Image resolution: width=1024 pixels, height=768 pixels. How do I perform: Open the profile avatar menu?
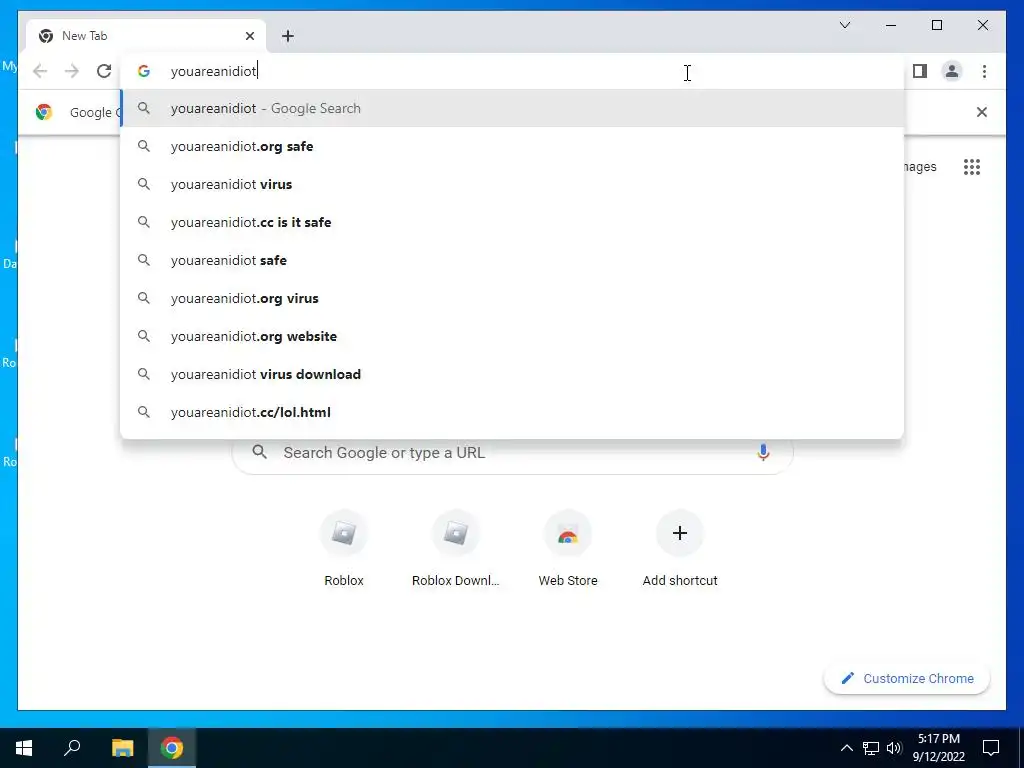[x=952, y=71]
